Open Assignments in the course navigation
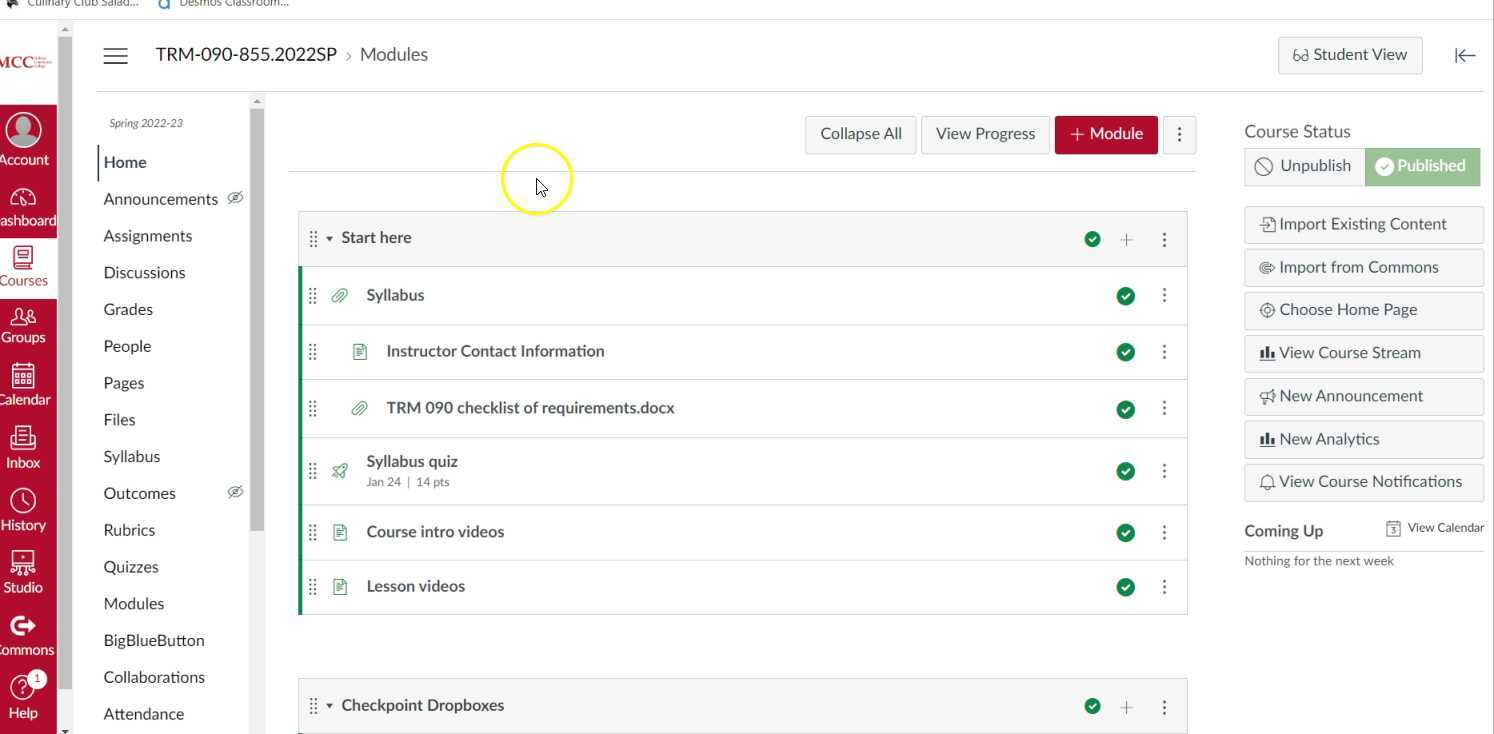The height and width of the screenshot is (734, 1494). tap(148, 236)
